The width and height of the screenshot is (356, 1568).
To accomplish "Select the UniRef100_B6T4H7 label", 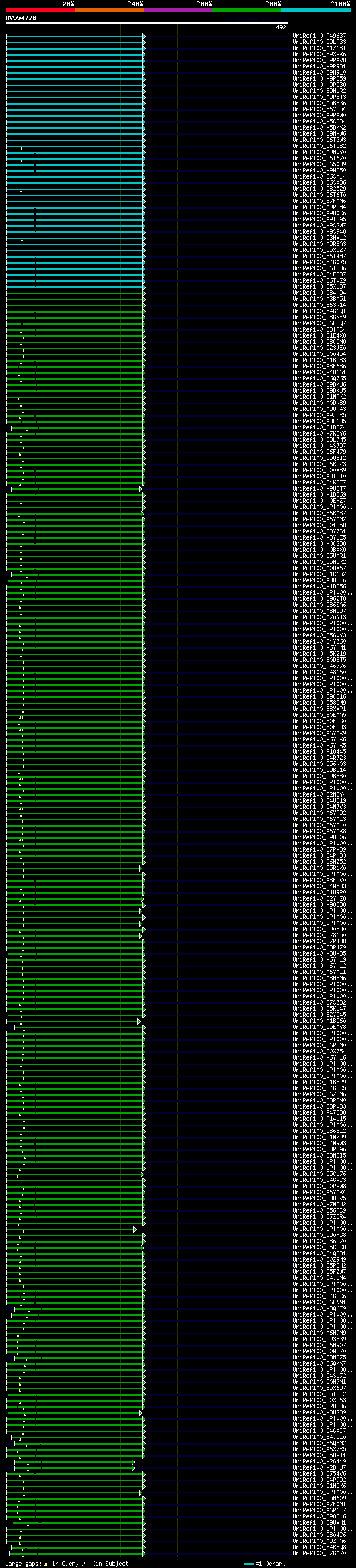I will click(319, 256).
